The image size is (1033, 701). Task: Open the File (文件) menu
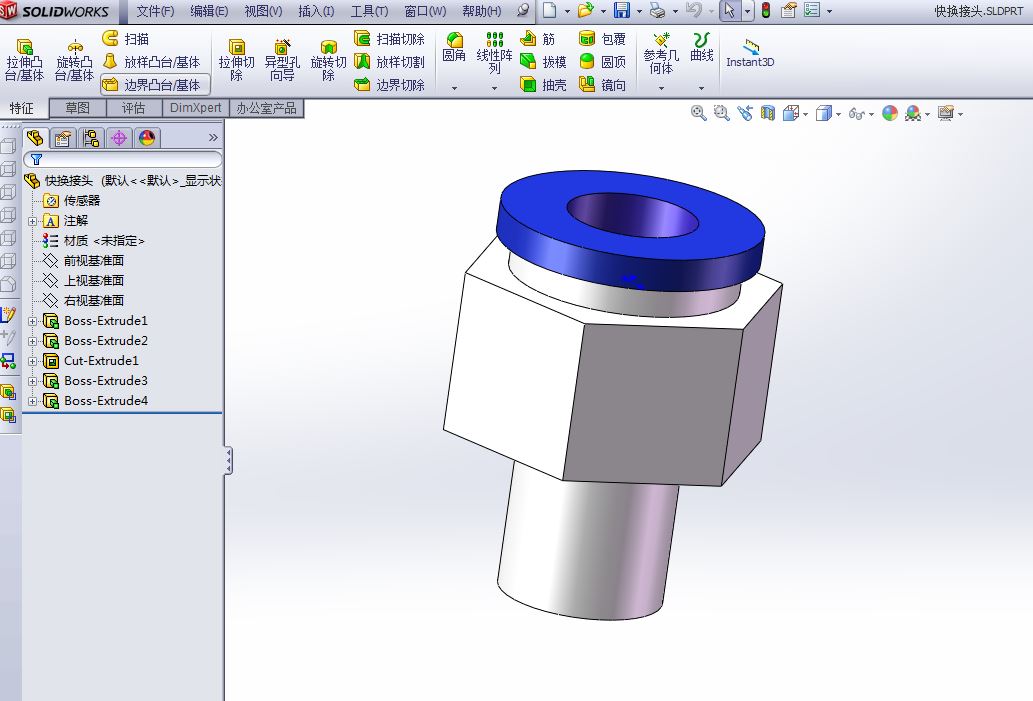155,11
